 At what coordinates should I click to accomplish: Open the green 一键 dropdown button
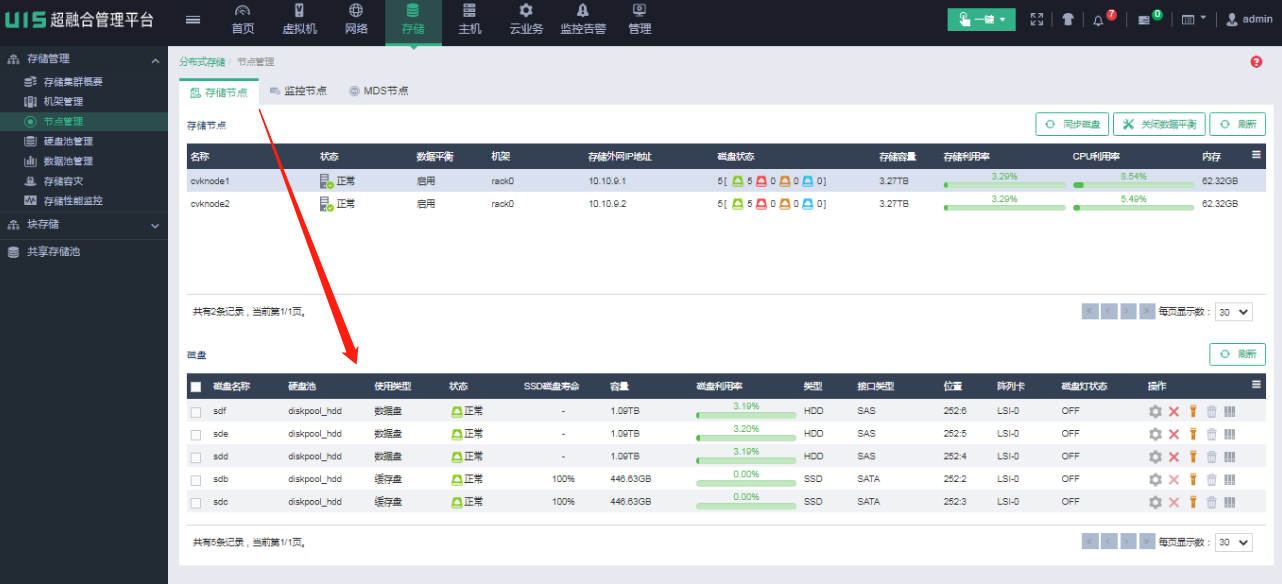pos(981,19)
